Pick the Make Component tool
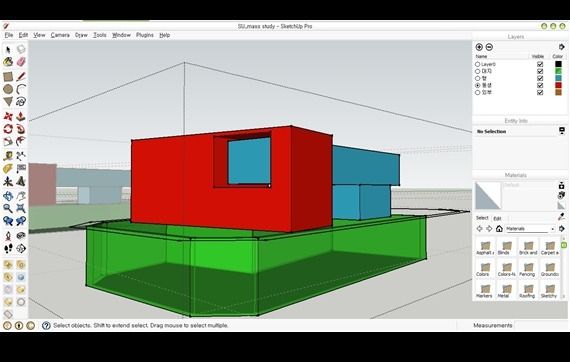Screen dimensions: 570x362 21,49
